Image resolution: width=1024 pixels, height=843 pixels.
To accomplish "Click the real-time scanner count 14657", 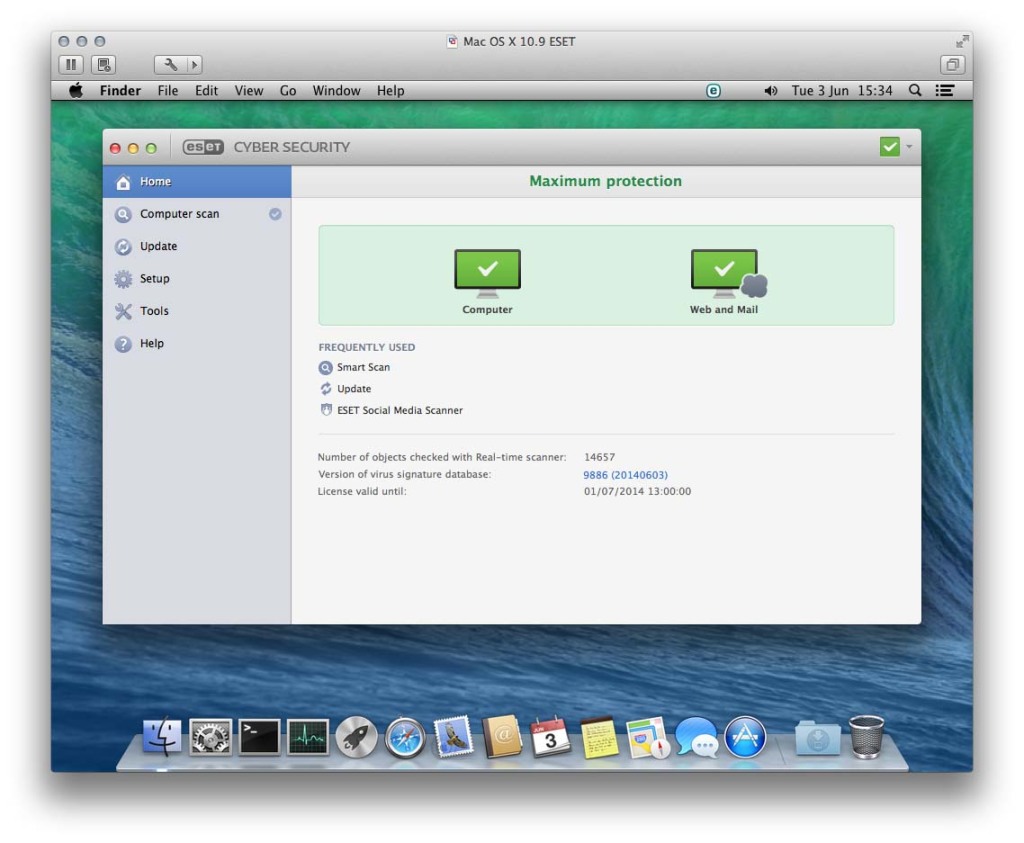I will (x=600, y=457).
